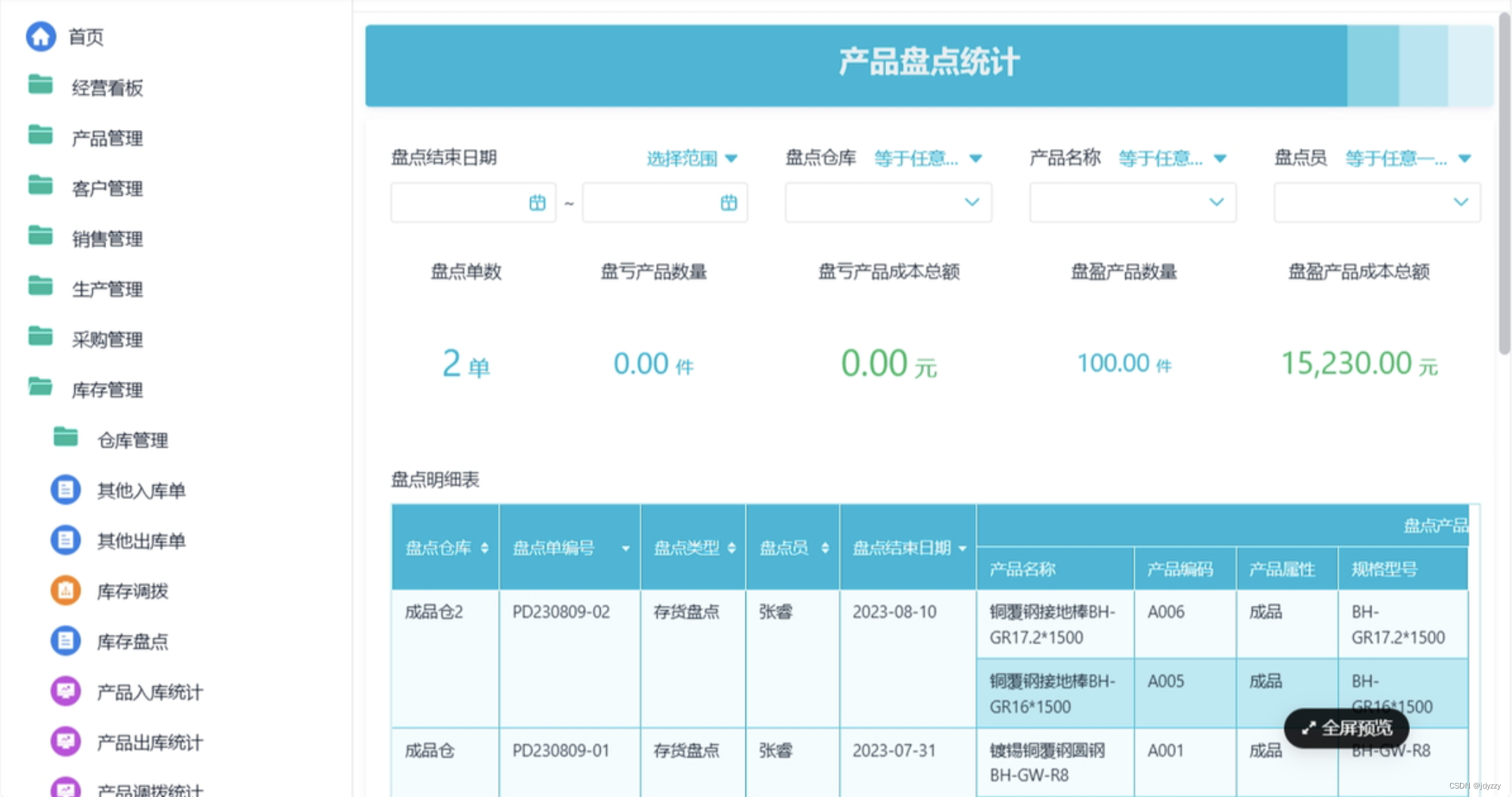Click the home icon beside 首页
Screen dimensions: 1512x797
pyautogui.click(x=41, y=37)
